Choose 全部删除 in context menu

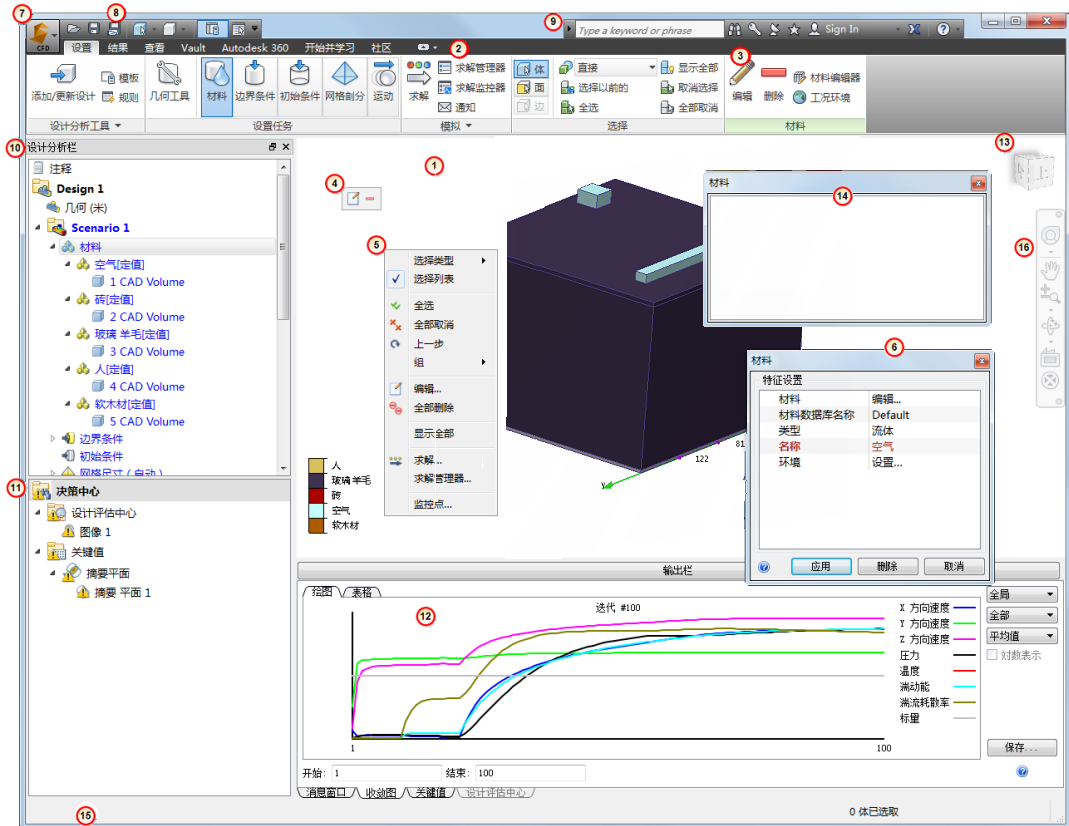(x=441, y=408)
